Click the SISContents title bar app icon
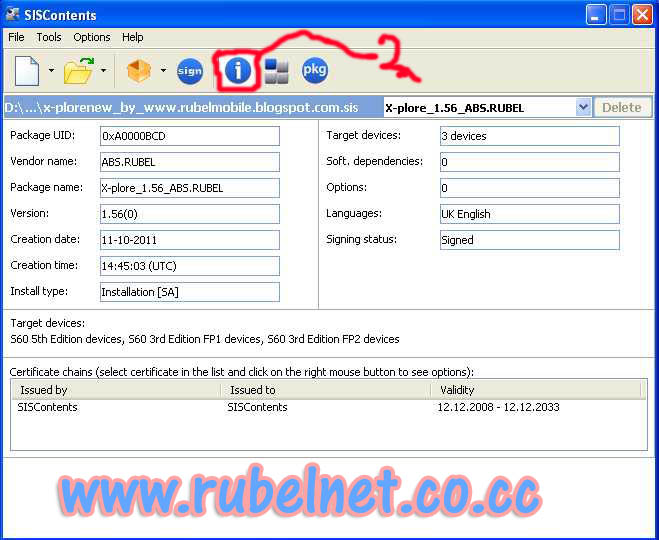This screenshot has height=540, width=659. [x=12, y=15]
